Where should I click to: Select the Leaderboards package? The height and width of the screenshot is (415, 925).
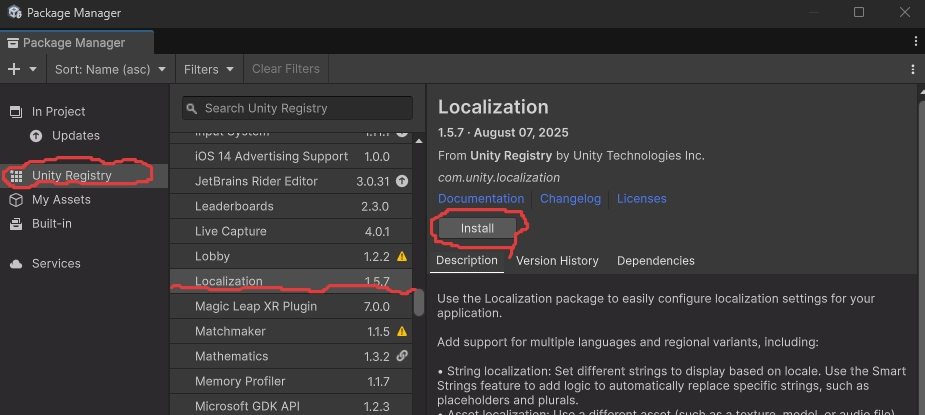click(291, 206)
